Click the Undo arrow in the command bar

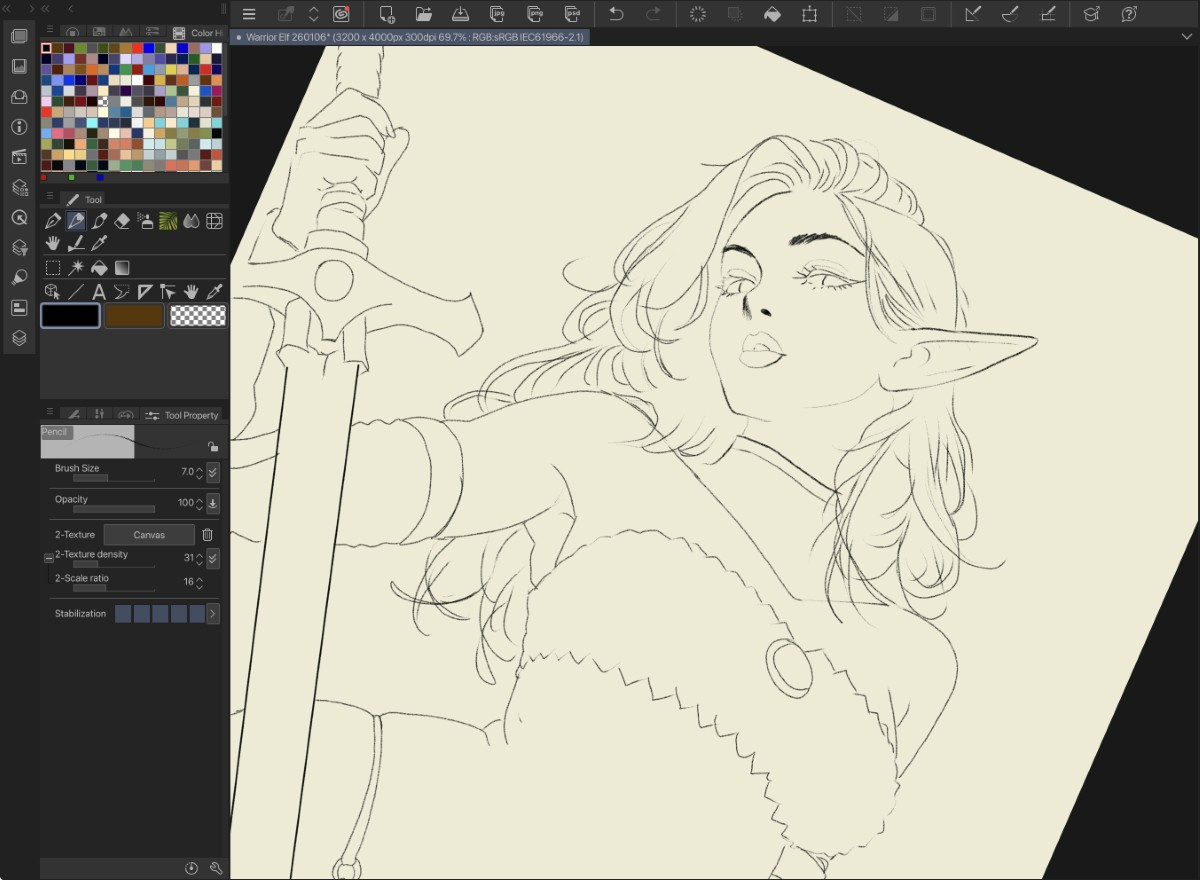616,14
